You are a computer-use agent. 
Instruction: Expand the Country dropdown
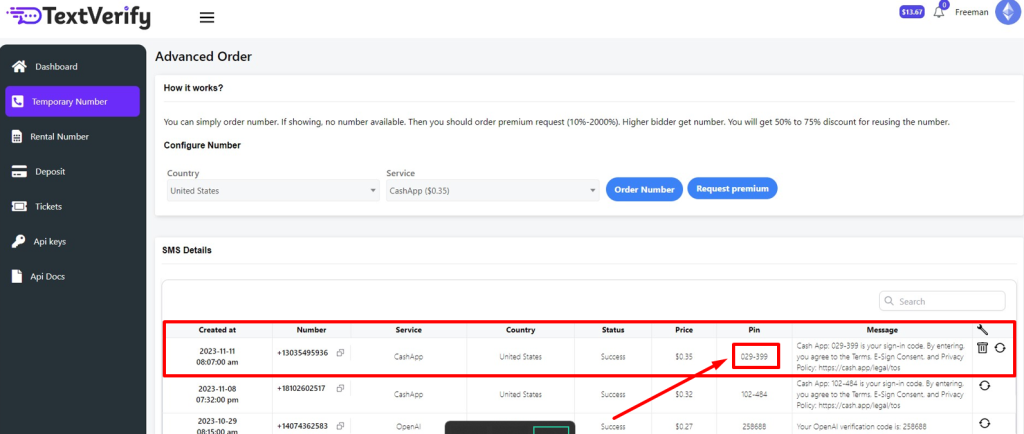pos(271,191)
